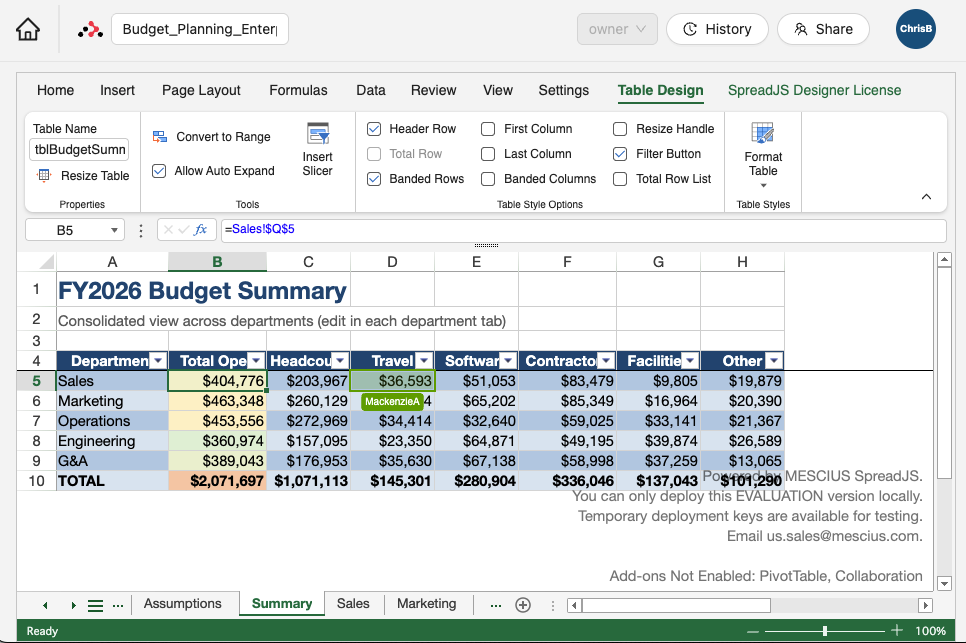Screen dimensions: 966x643
Task: Open the sheet list icon near sheet tabs
Action: pyautogui.click(x=95, y=605)
